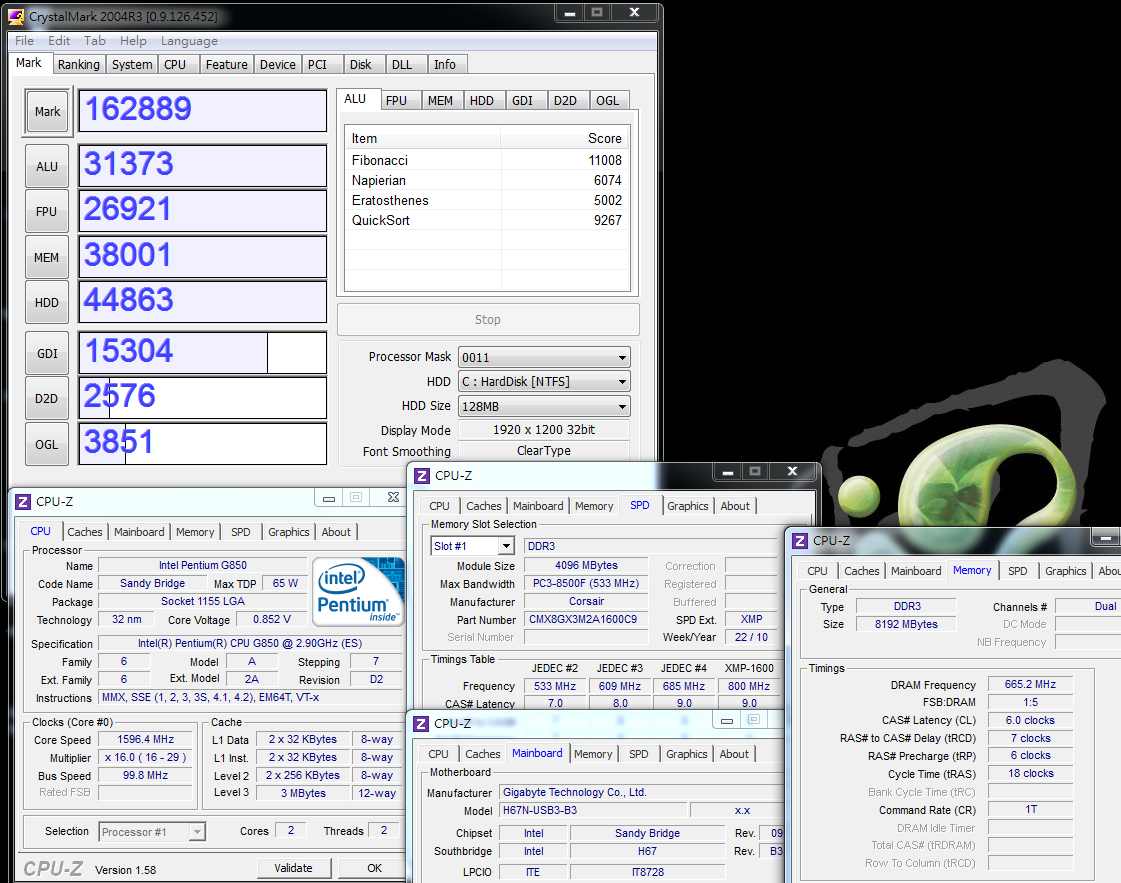The width and height of the screenshot is (1121, 883).
Task: Click the Intel Pentium G850 name field
Action: 202,566
